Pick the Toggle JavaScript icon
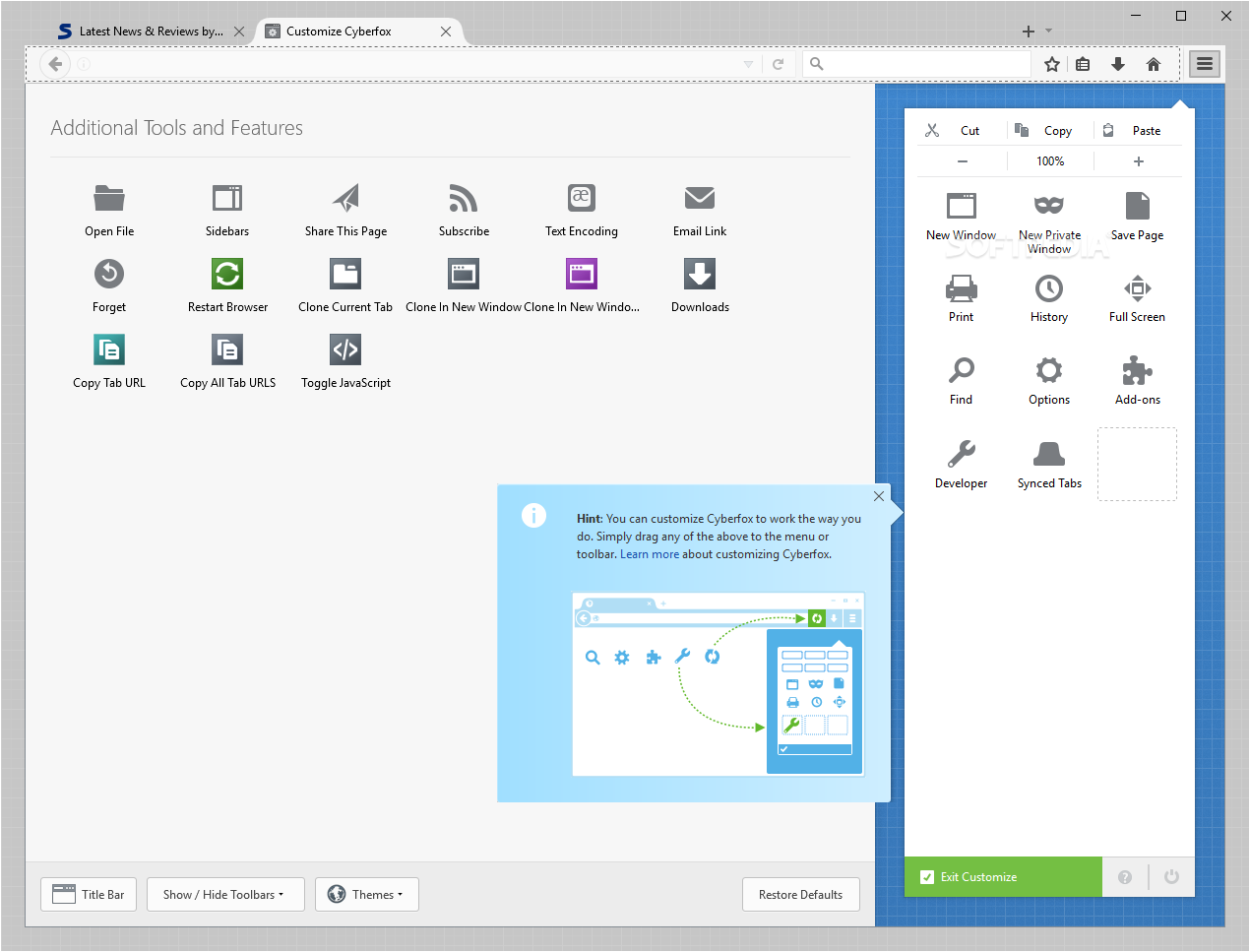Viewport: 1250px width, 952px height. click(x=345, y=349)
